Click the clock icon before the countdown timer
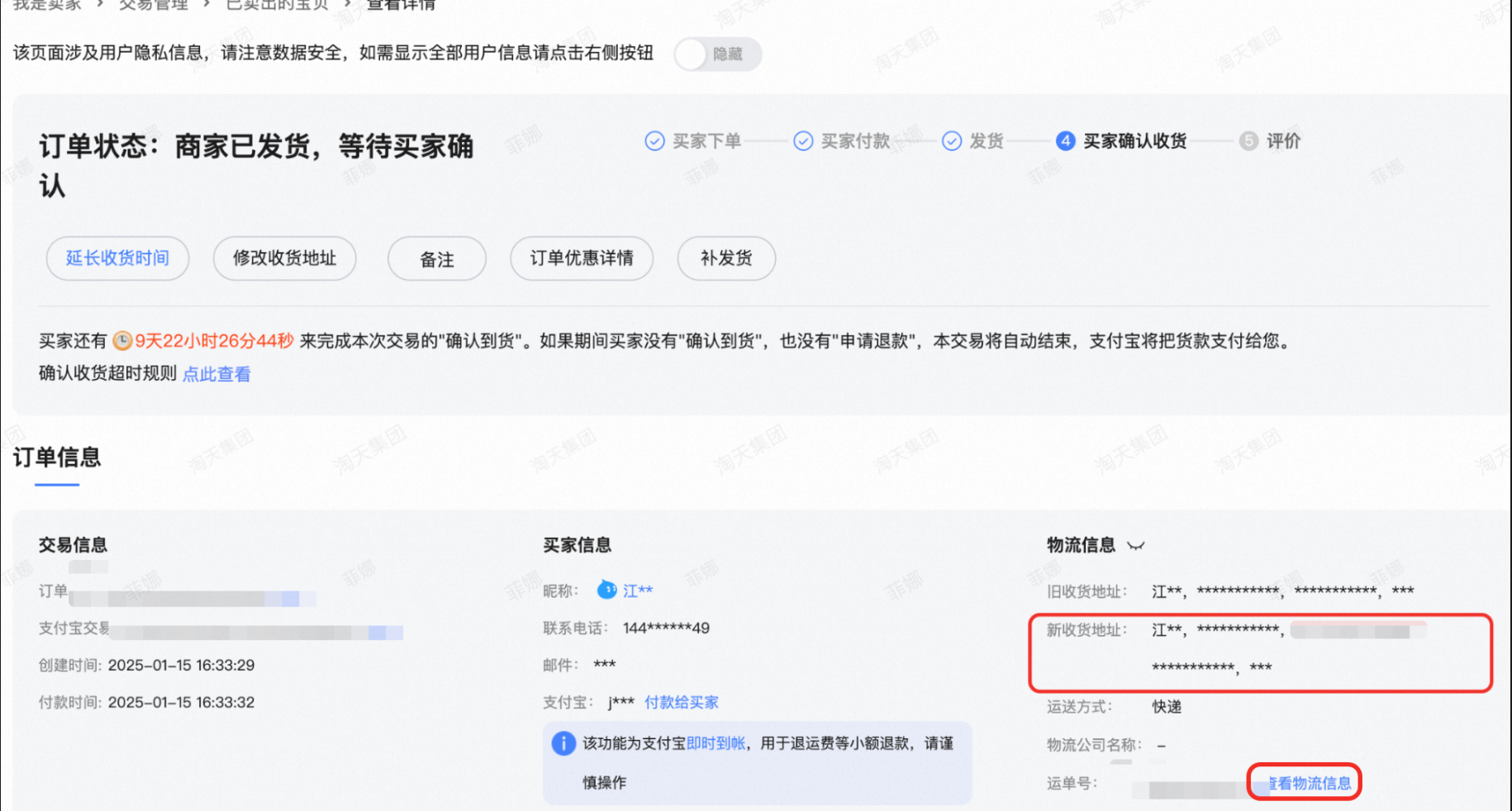 (124, 340)
